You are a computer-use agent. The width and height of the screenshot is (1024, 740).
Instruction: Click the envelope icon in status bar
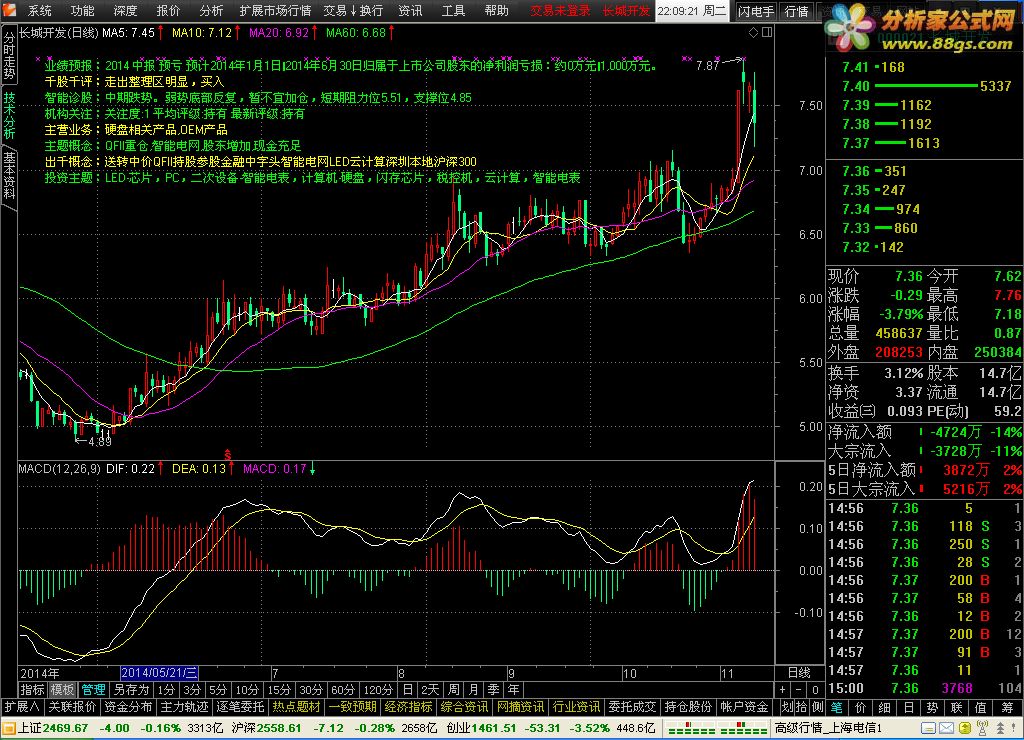[x=946, y=728]
